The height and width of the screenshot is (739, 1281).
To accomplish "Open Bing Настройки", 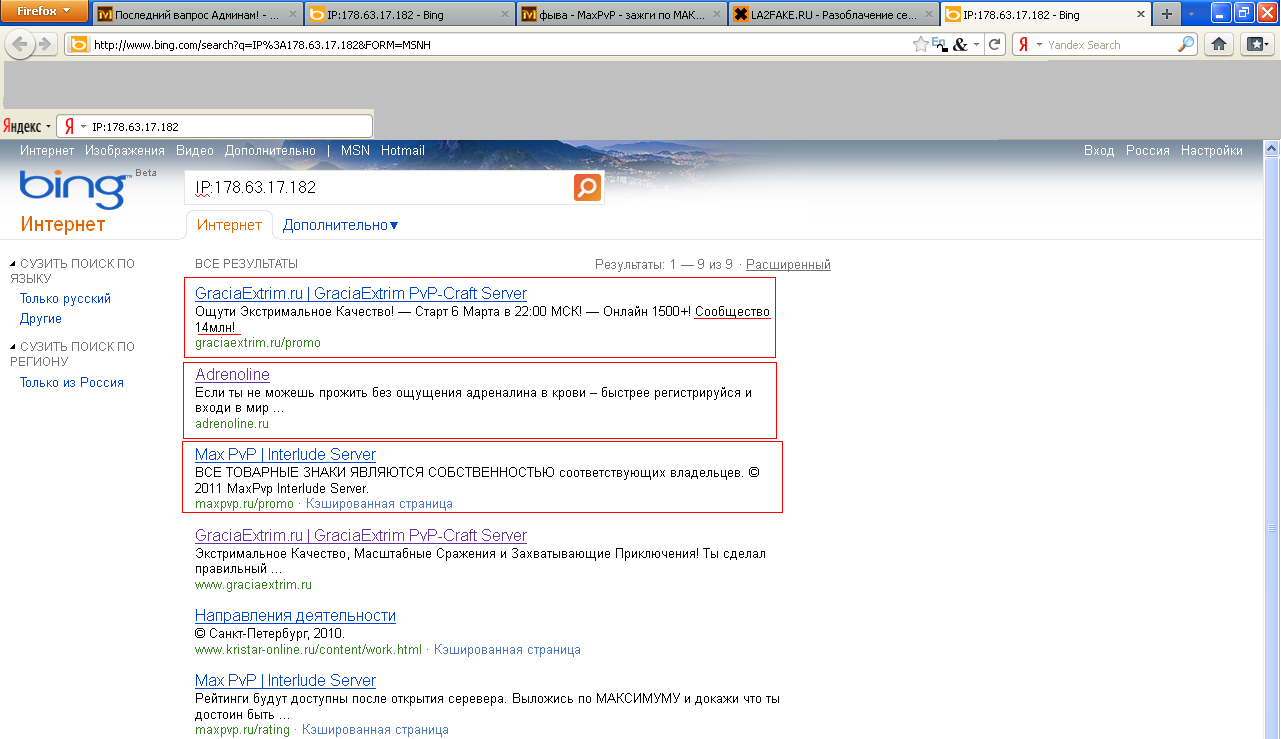I will pos(1212,151).
